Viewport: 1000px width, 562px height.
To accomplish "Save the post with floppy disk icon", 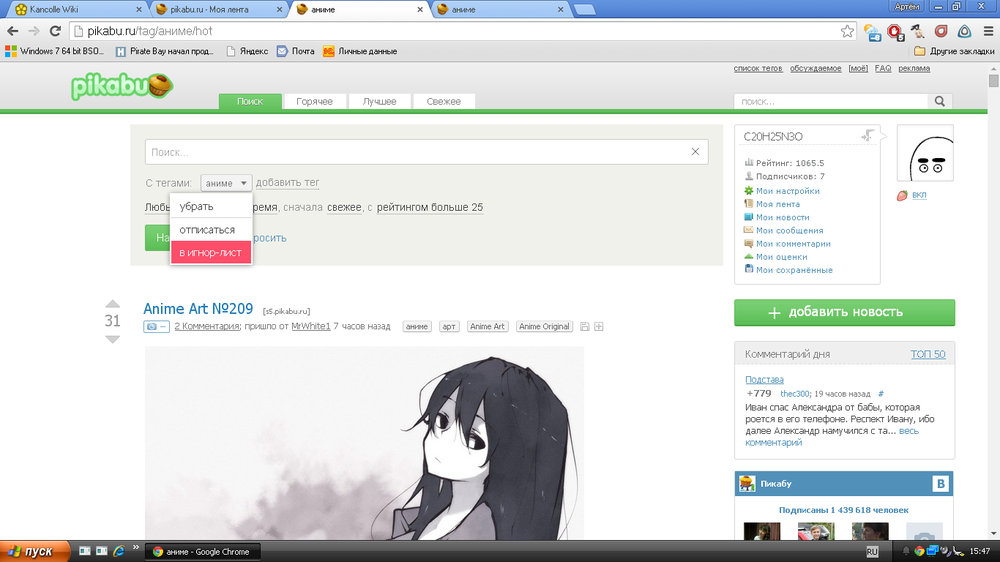I will (x=584, y=327).
